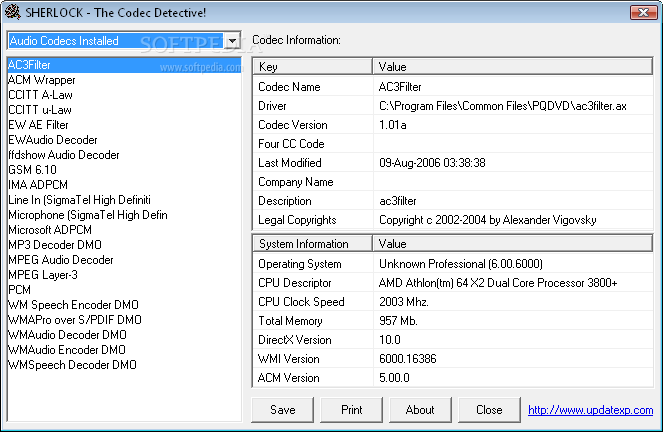The image size is (663, 432).
Task: Click DirectX Version 10.0 value
Action: 389,340
